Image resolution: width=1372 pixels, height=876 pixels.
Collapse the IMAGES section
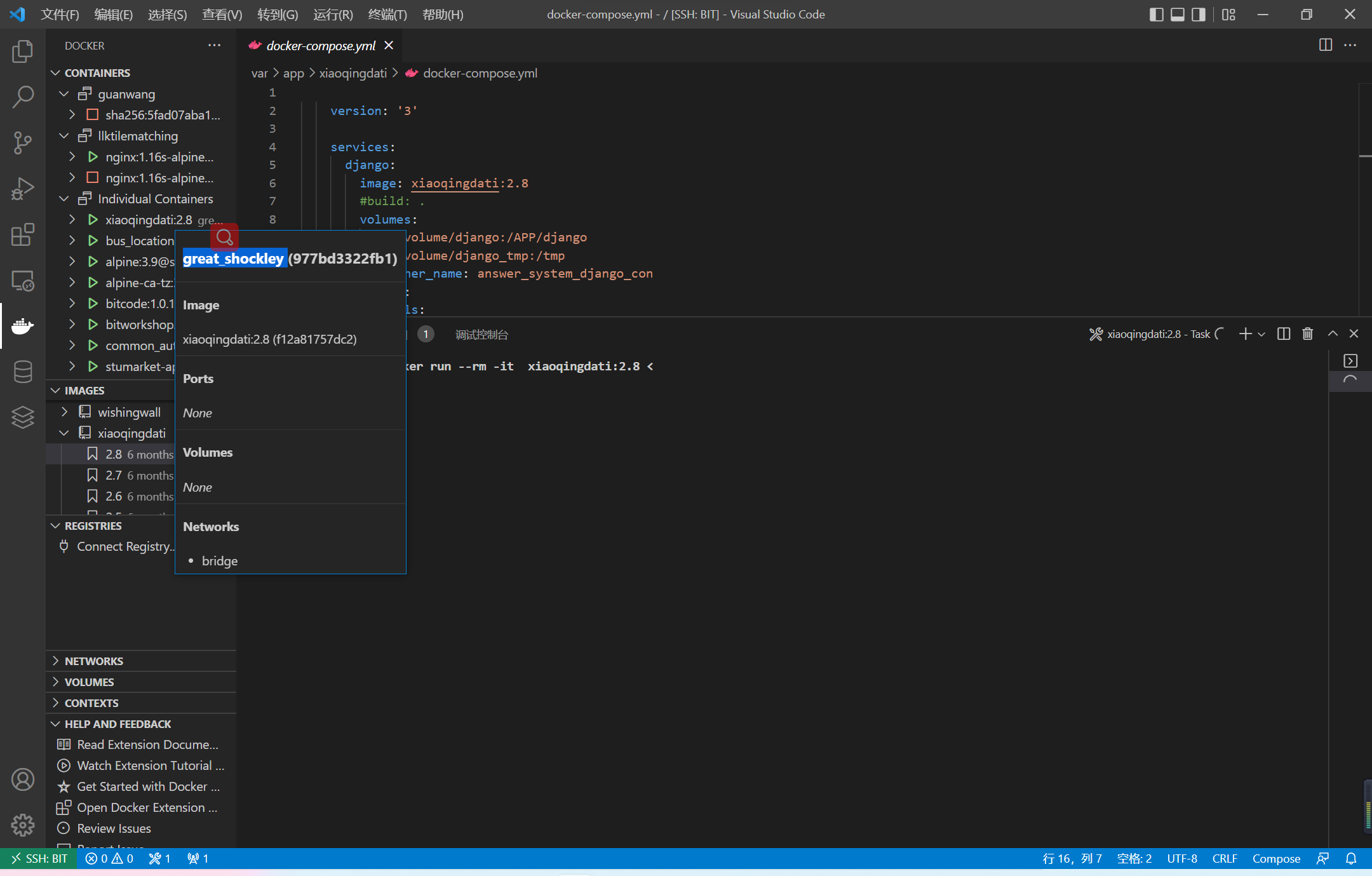click(x=56, y=391)
